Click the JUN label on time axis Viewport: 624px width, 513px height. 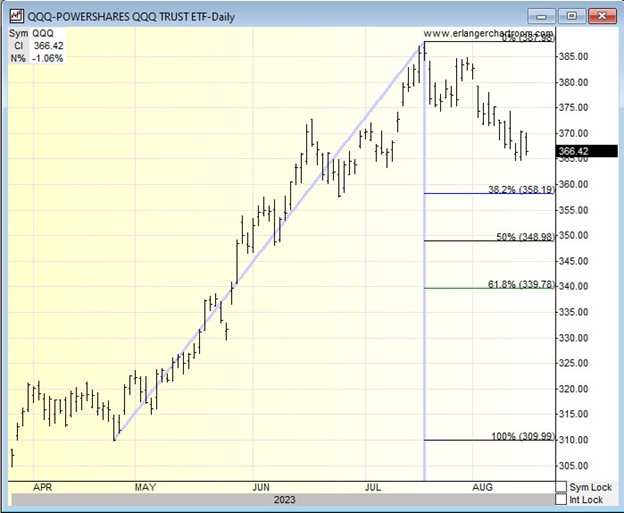point(262,487)
